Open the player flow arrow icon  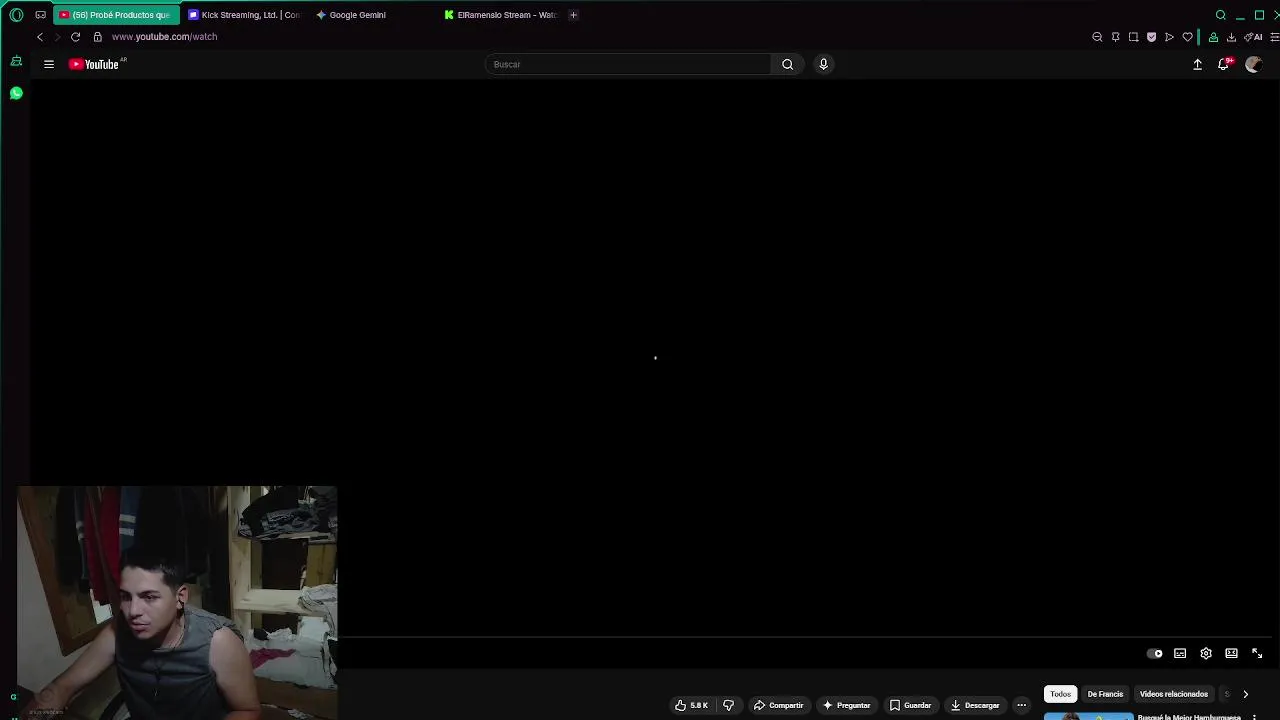click(1169, 37)
